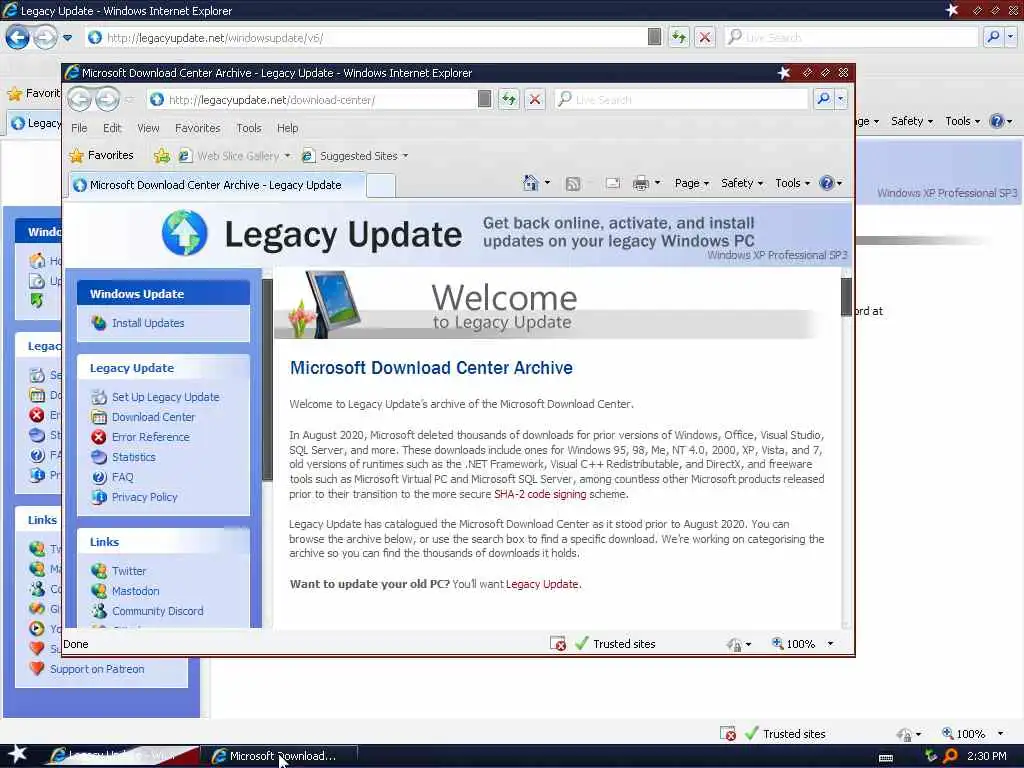The height and width of the screenshot is (768, 1024).
Task: Open the View menu
Action: (x=148, y=128)
